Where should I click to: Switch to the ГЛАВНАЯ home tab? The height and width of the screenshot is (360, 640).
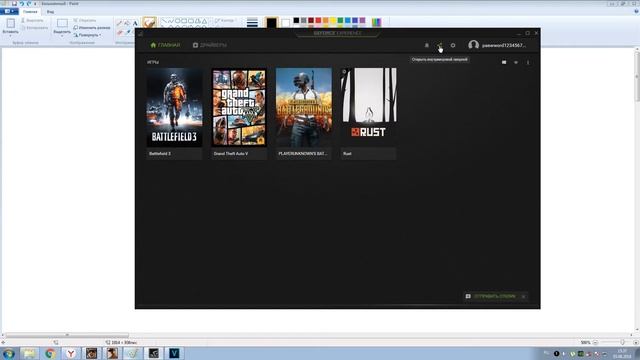pyautogui.click(x=165, y=45)
